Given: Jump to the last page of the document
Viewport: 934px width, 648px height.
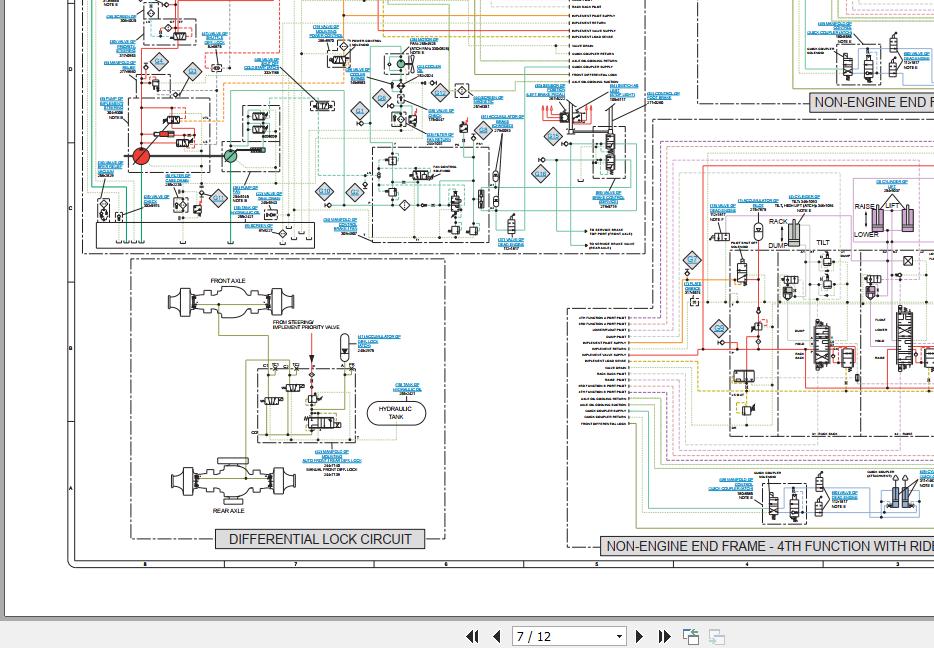Looking at the screenshot, I should click(664, 637).
